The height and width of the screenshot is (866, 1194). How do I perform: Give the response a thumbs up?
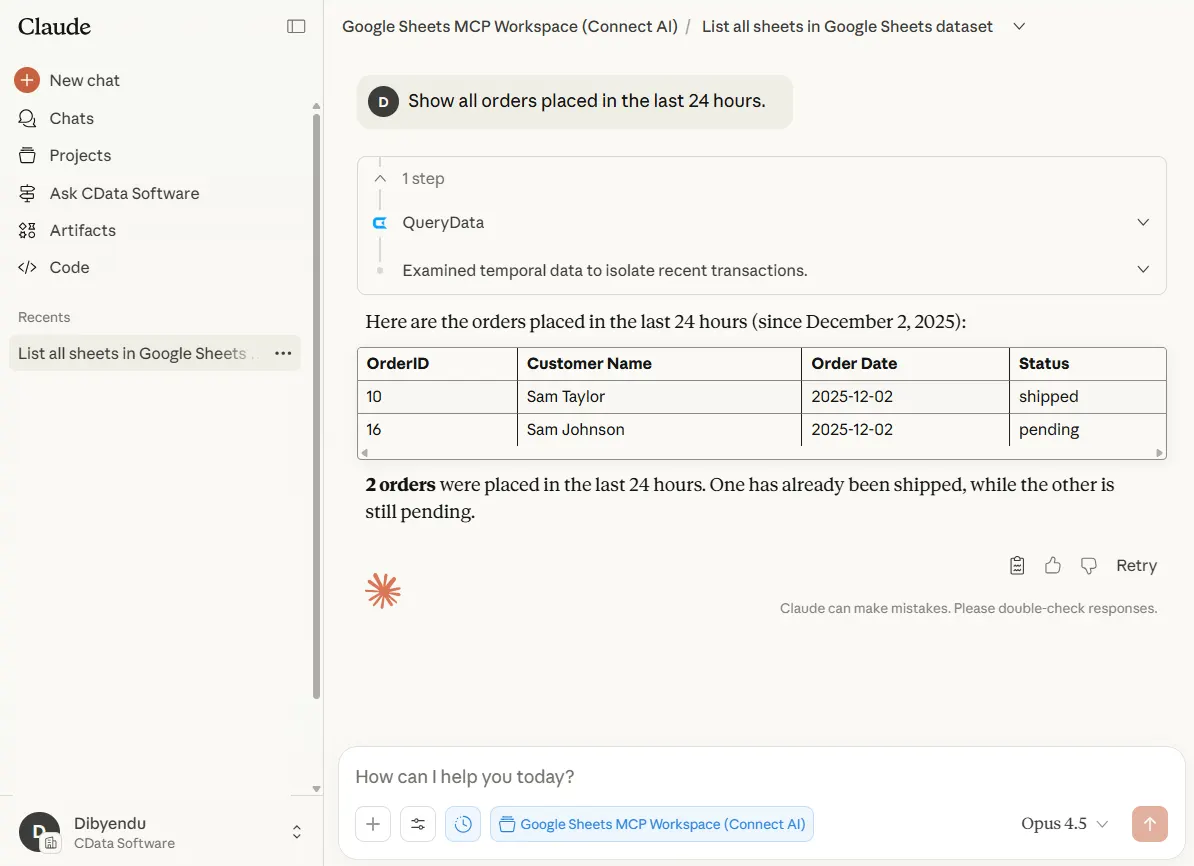tap(1053, 566)
